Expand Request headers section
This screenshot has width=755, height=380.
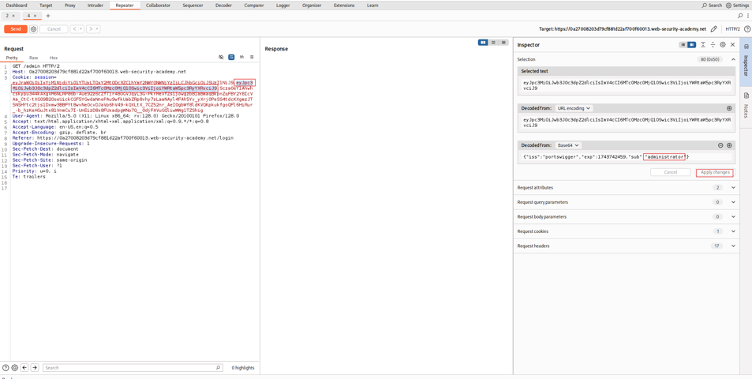733,246
